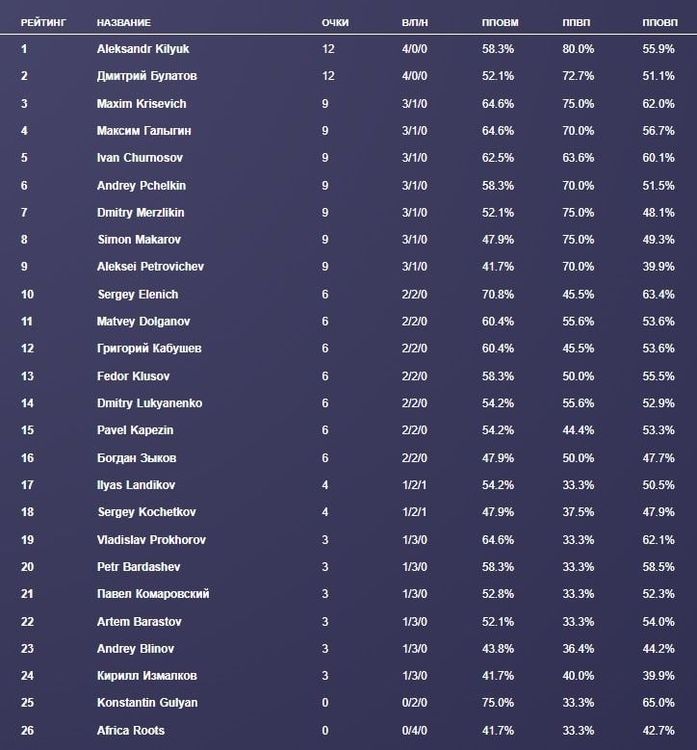Sort by the ППОВП column header
The height and width of the screenshot is (750, 697).
659,22
